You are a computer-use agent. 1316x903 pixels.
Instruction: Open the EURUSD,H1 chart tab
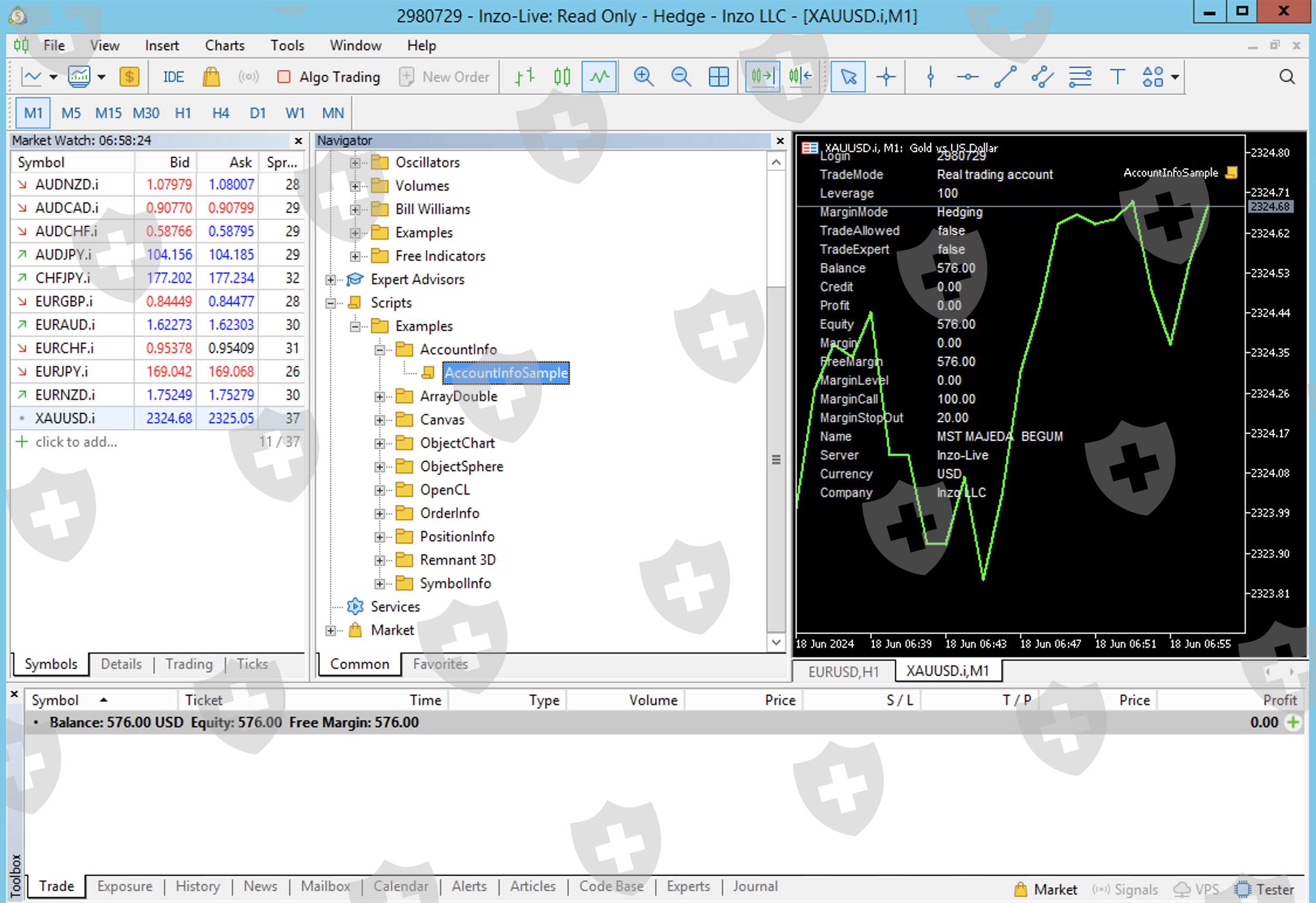coord(843,671)
